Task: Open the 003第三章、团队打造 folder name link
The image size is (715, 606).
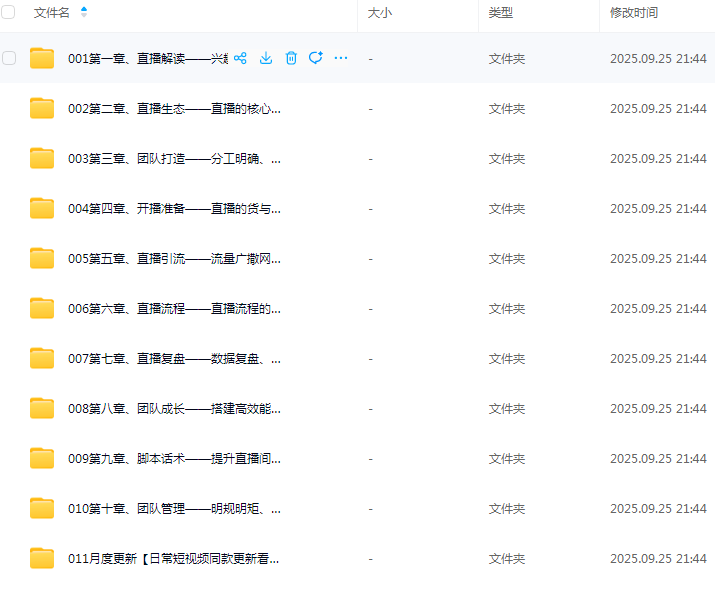Action: (x=174, y=158)
